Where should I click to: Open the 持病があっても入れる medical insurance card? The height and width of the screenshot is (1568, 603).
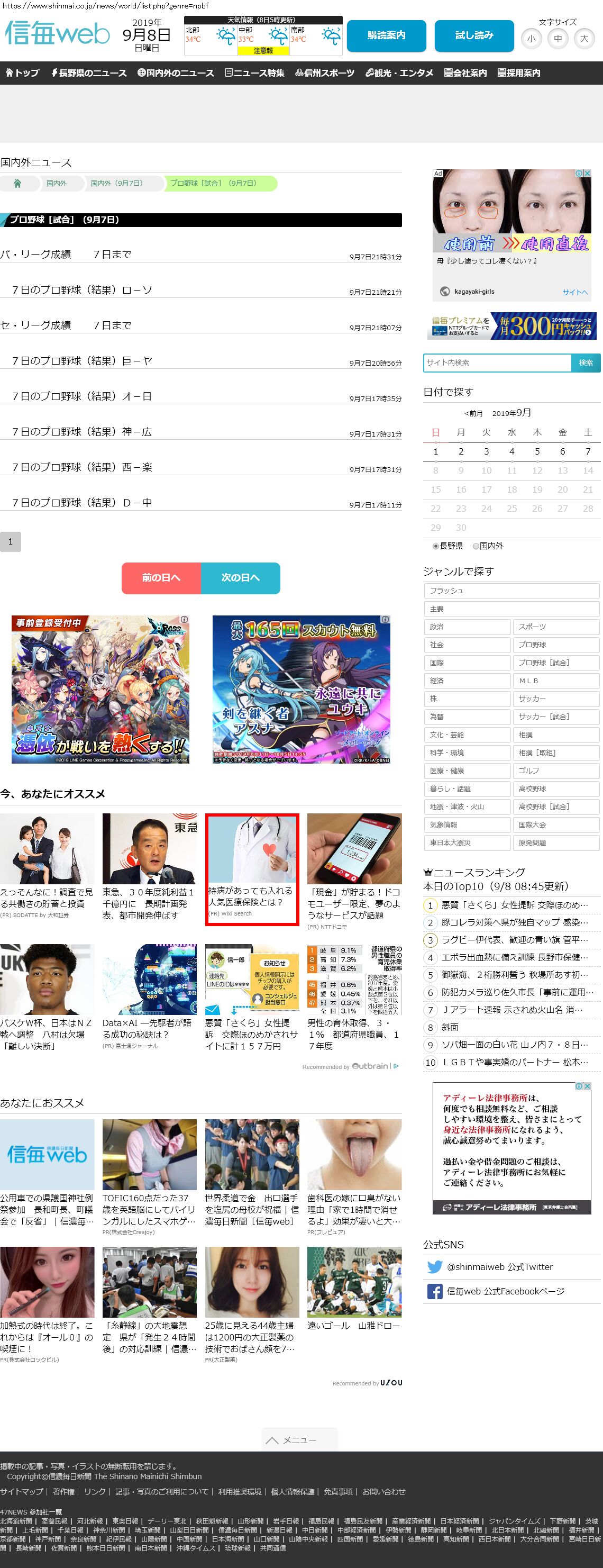point(252,869)
